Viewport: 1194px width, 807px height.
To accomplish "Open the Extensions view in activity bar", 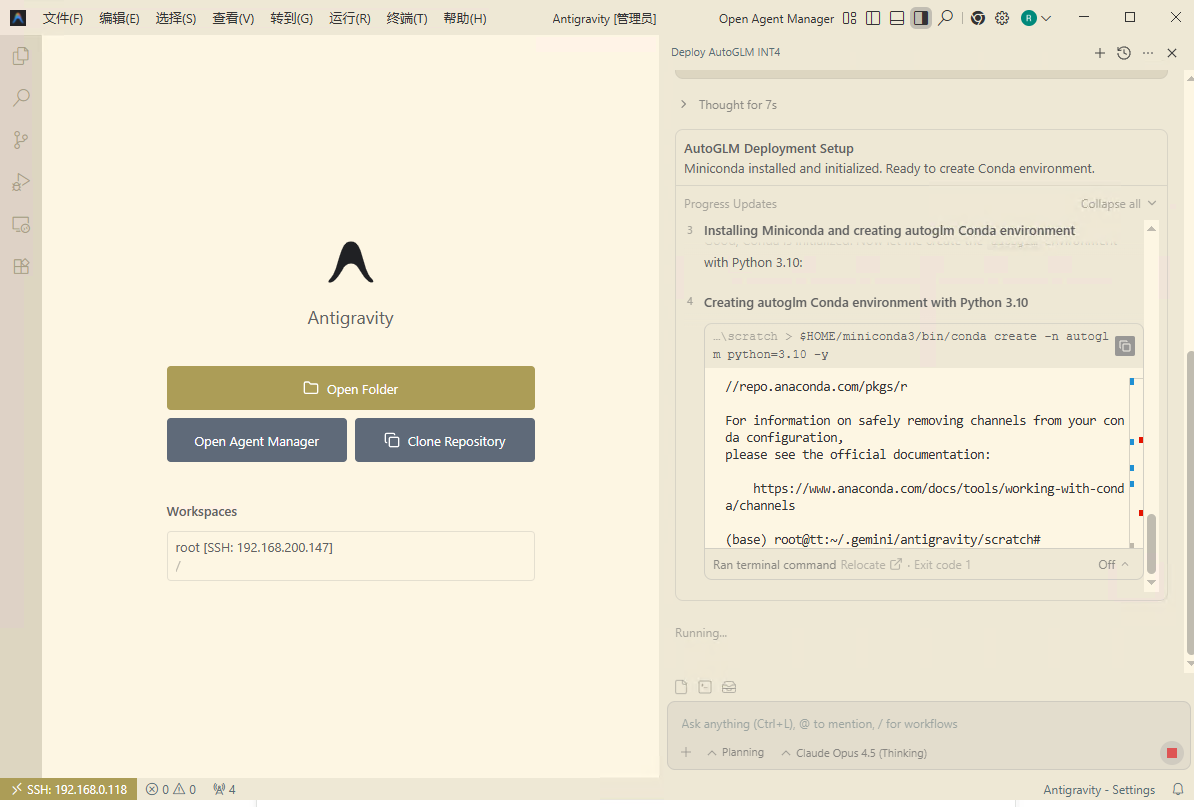I will click(x=20, y=267).
